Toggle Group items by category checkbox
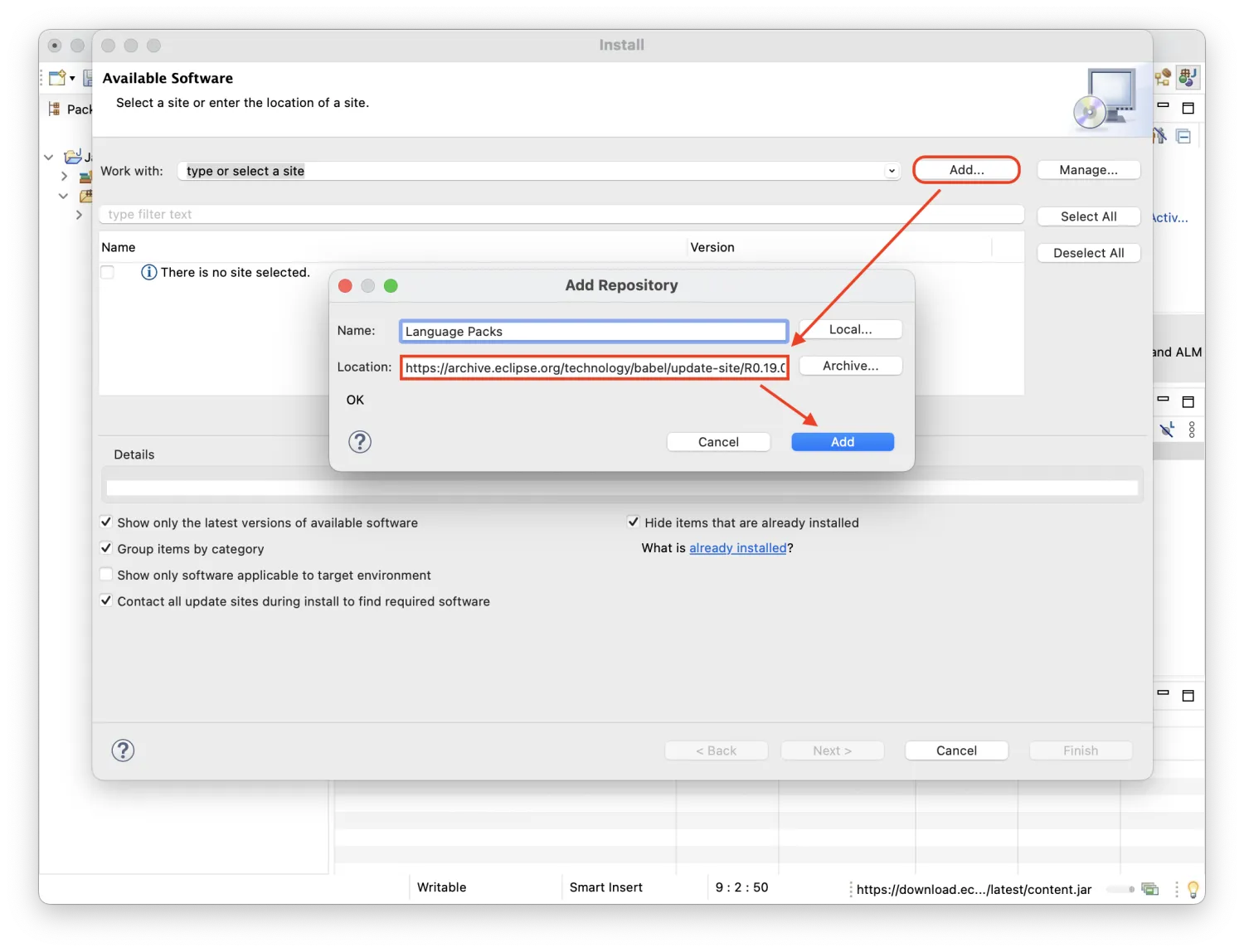1244x952 pixels. pyautogui.click(x=106, y=548)
